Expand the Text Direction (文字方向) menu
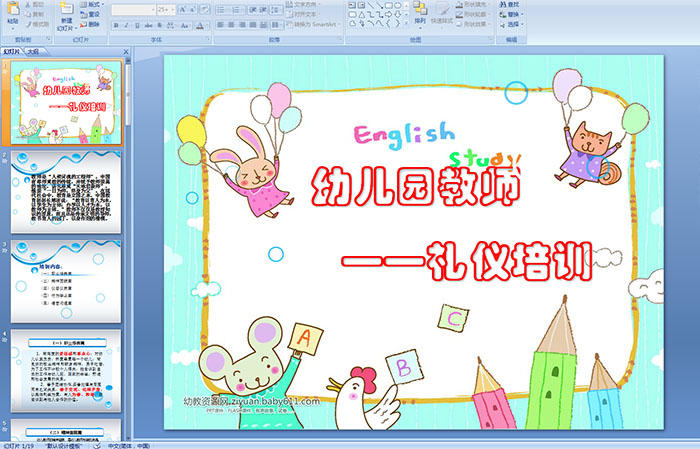This screenshot has height=449, width=700. click(x=303, y=4)
